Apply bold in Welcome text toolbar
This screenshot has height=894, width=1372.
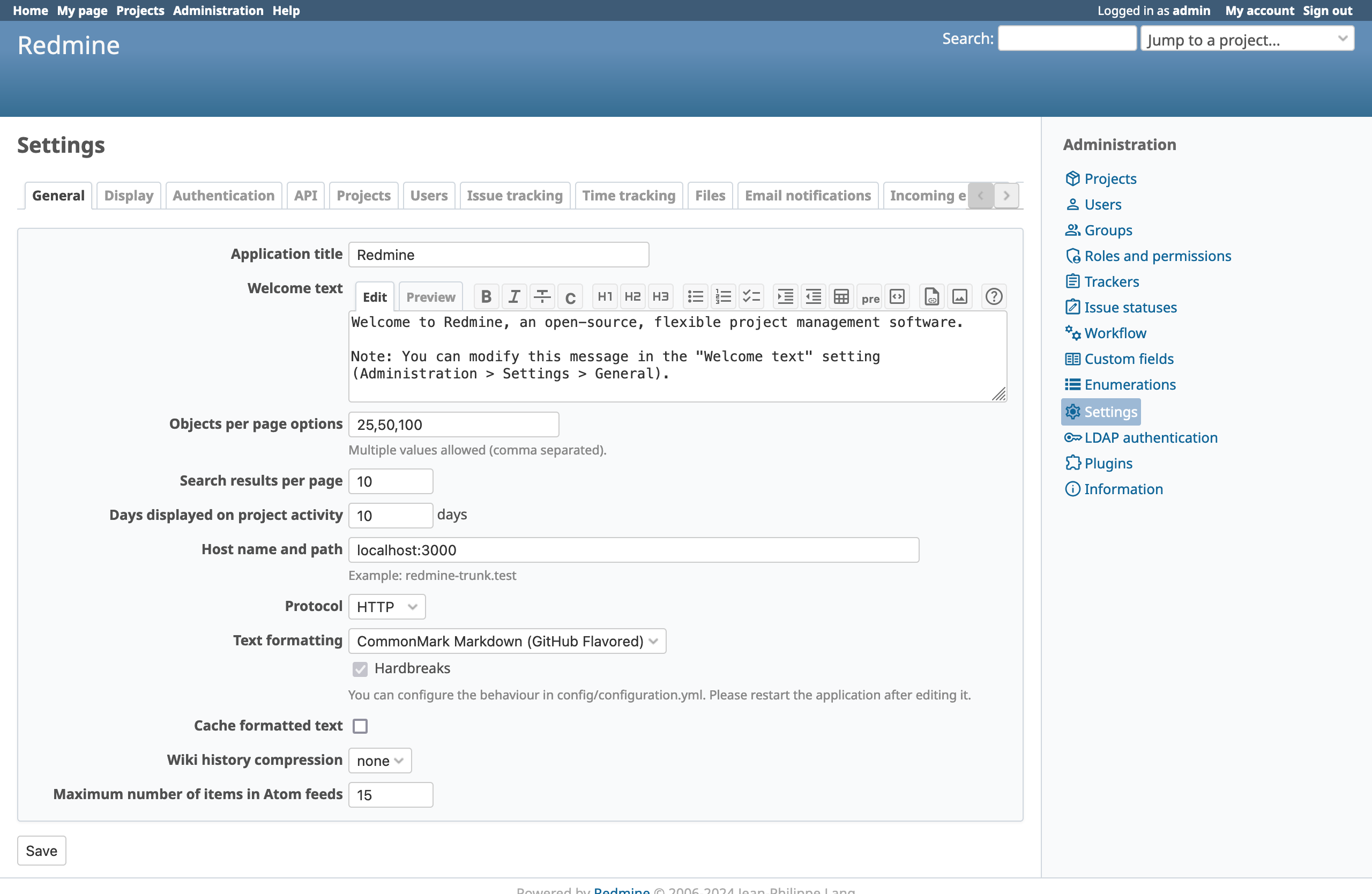click(x=486, y=297)
